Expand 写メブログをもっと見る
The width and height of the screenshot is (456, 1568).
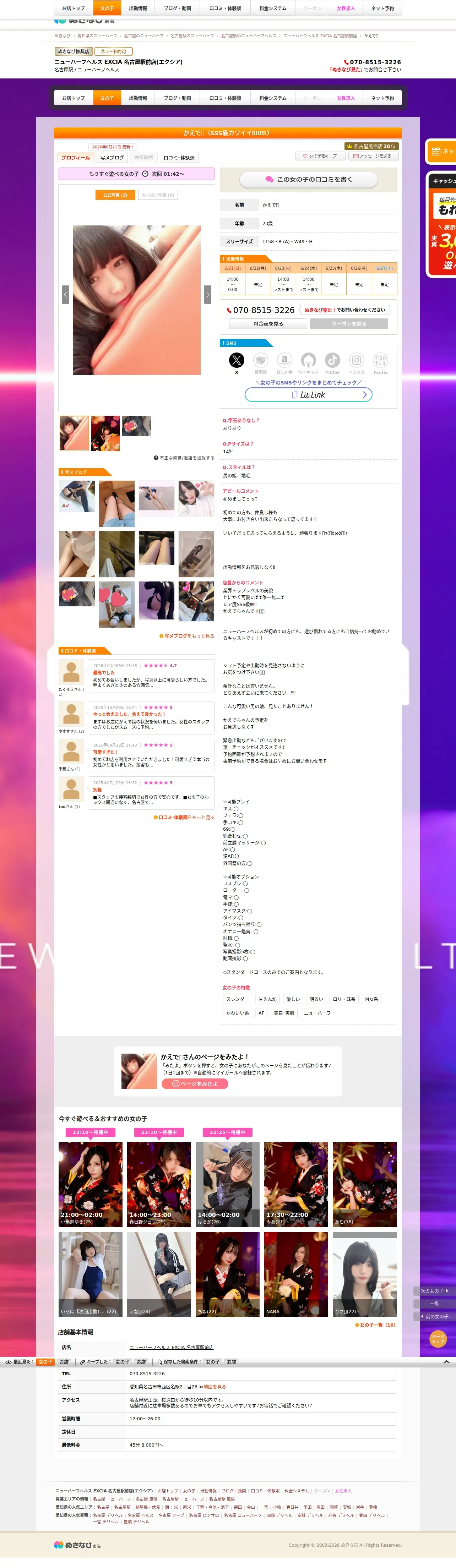[187, 636]
